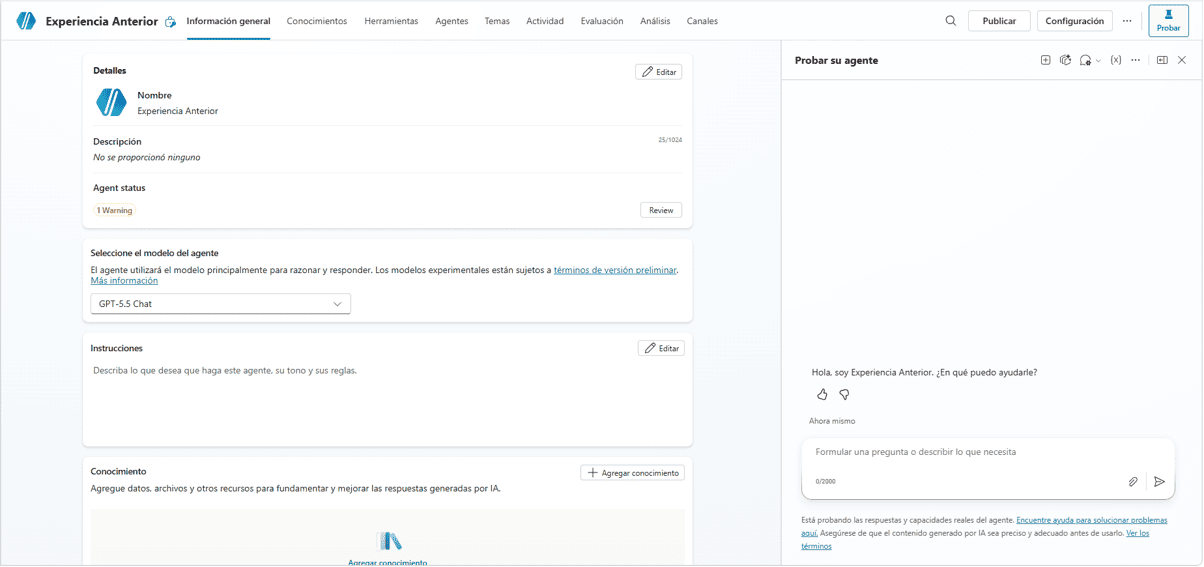Image resolution: width=1204 pixels, height=567 pixels.
Task: Open the Configuración button
Action: click(x=1075, y=21)
